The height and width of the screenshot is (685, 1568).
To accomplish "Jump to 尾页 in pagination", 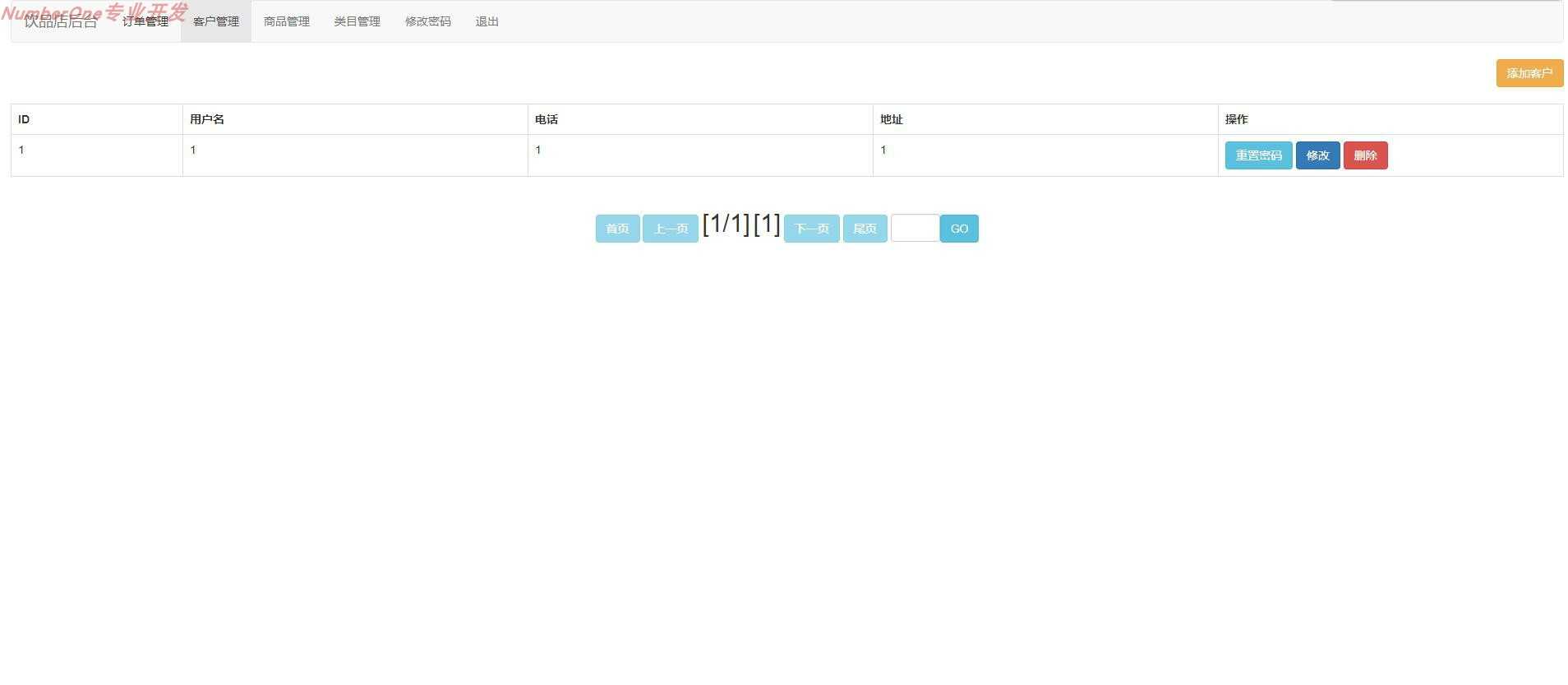I will point(865,229).
